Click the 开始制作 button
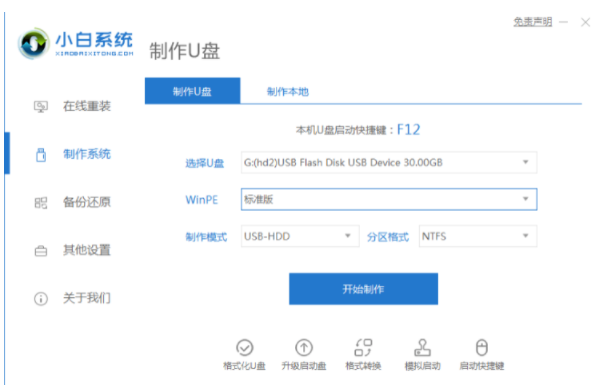This screenshot has height=392, width=600. pos(363,289)
